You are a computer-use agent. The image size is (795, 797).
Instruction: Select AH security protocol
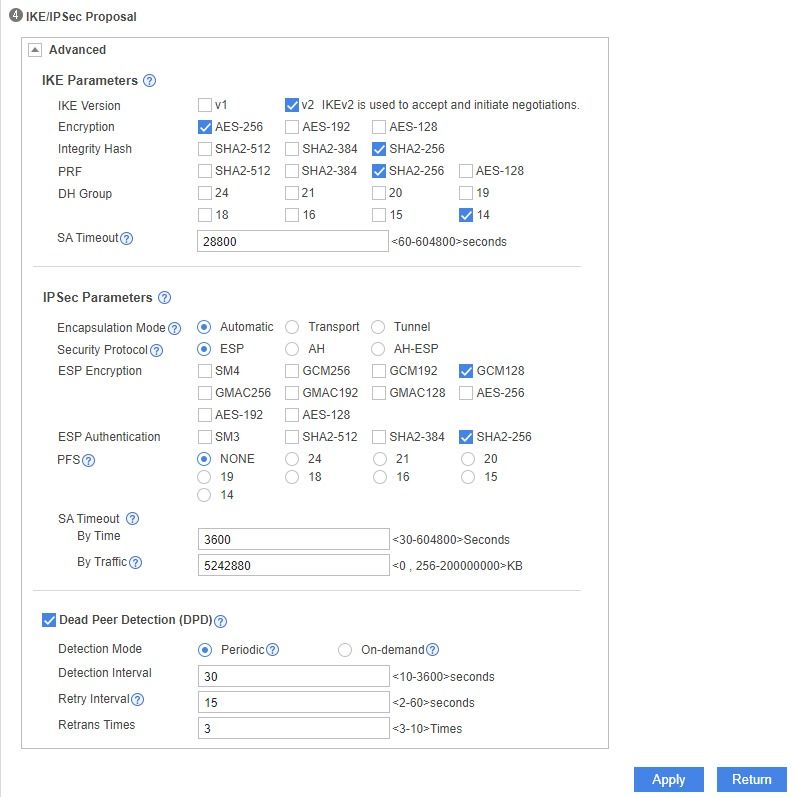292,349
